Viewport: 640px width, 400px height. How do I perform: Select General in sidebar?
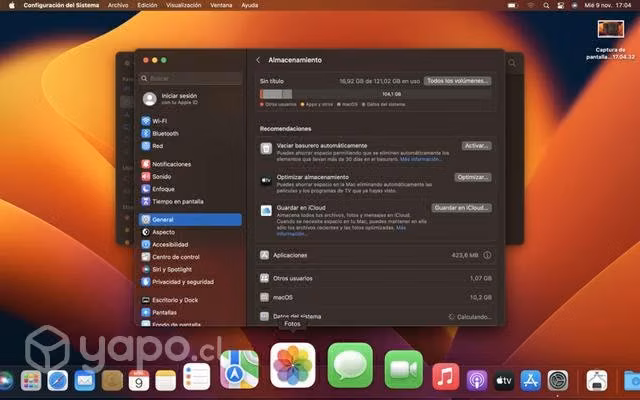point(191,220)
